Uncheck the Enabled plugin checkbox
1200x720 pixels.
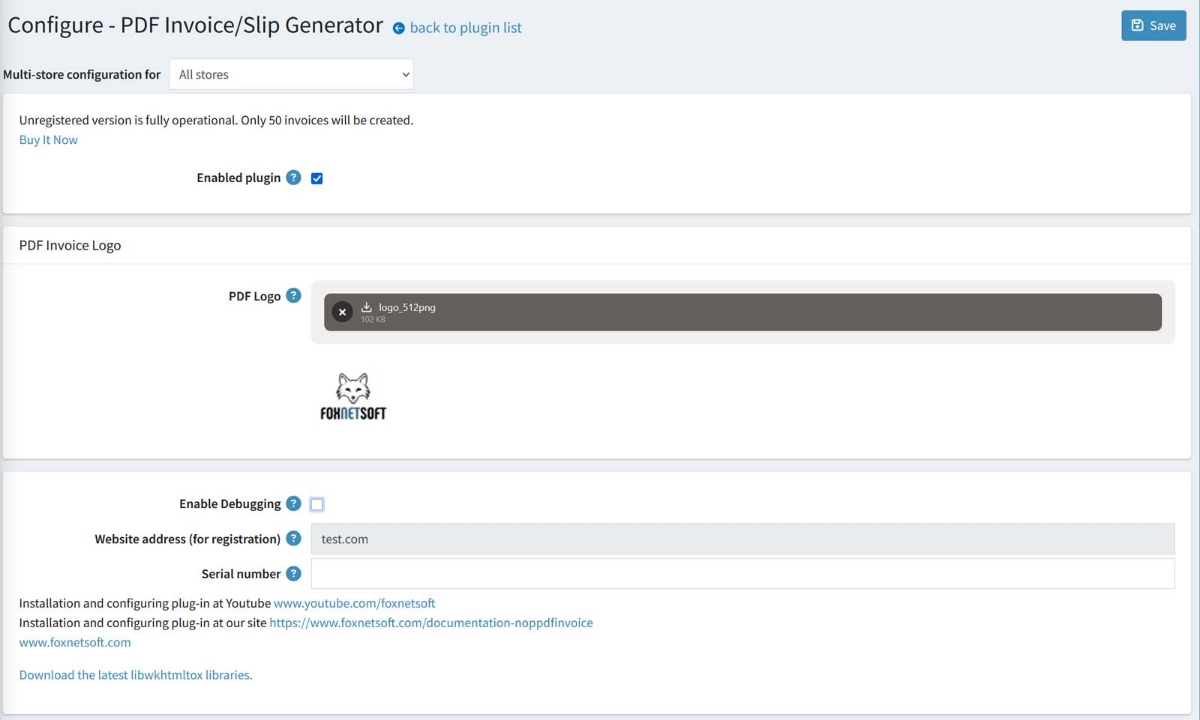pos(316,177)
